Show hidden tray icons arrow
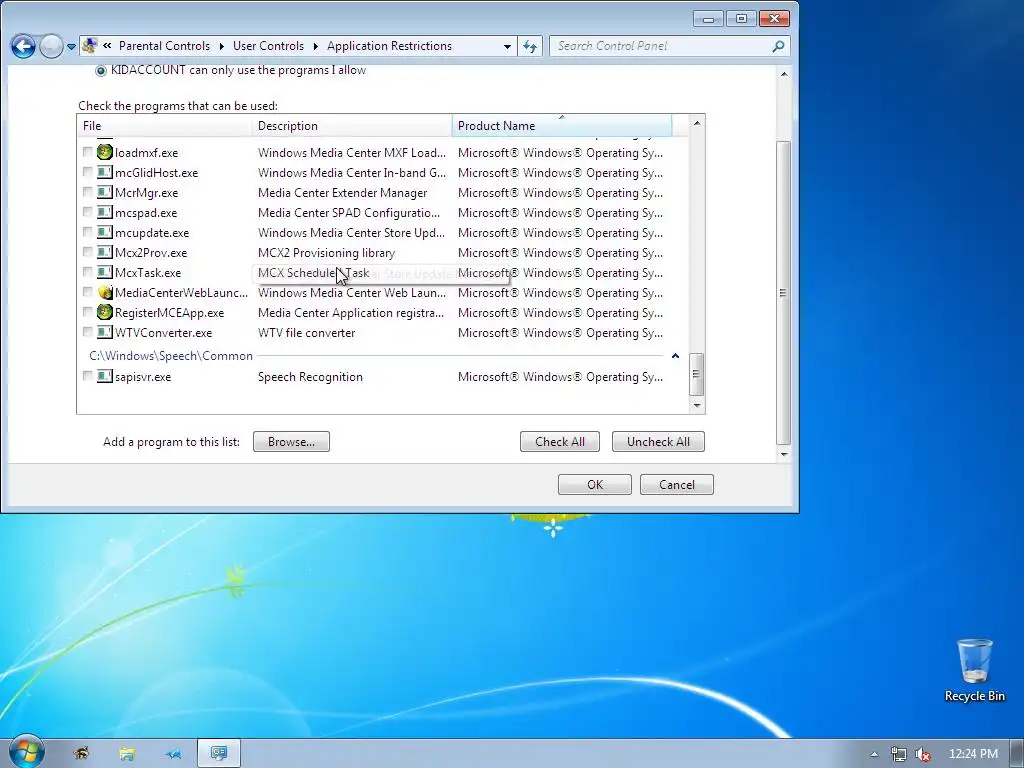 874,754
